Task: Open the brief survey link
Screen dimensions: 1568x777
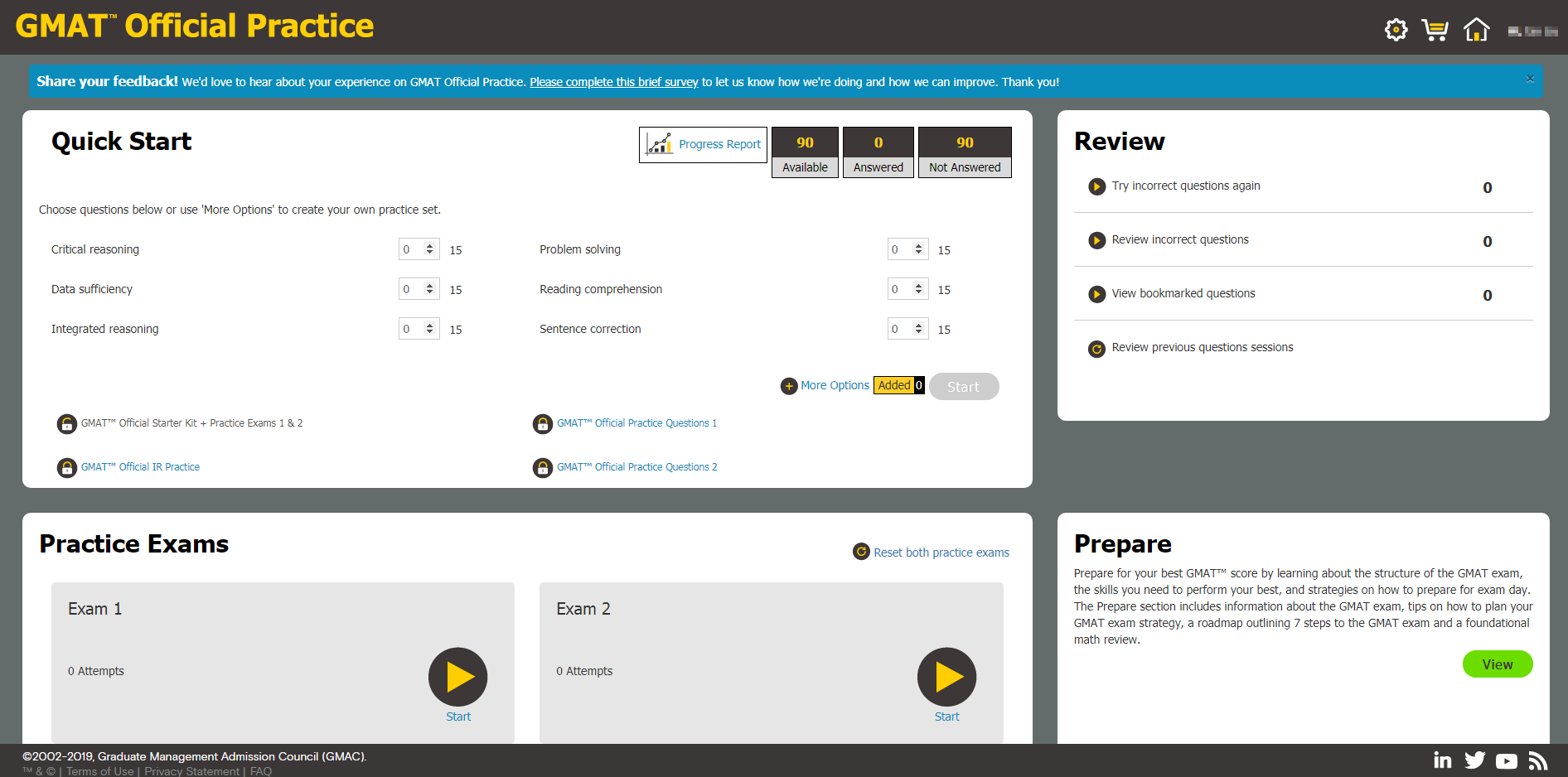Action: [614, 82]
